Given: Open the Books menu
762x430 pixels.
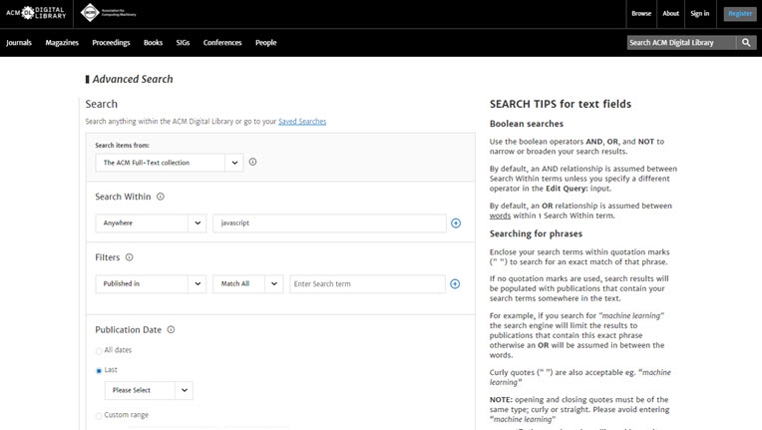Looking at the screenshot, I should pyautogui.click(x=153, y=43).
